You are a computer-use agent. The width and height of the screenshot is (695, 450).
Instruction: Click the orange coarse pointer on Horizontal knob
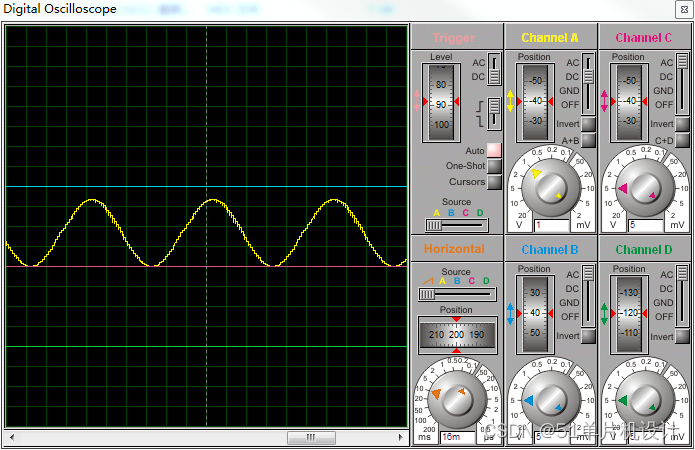click(437, 393)
